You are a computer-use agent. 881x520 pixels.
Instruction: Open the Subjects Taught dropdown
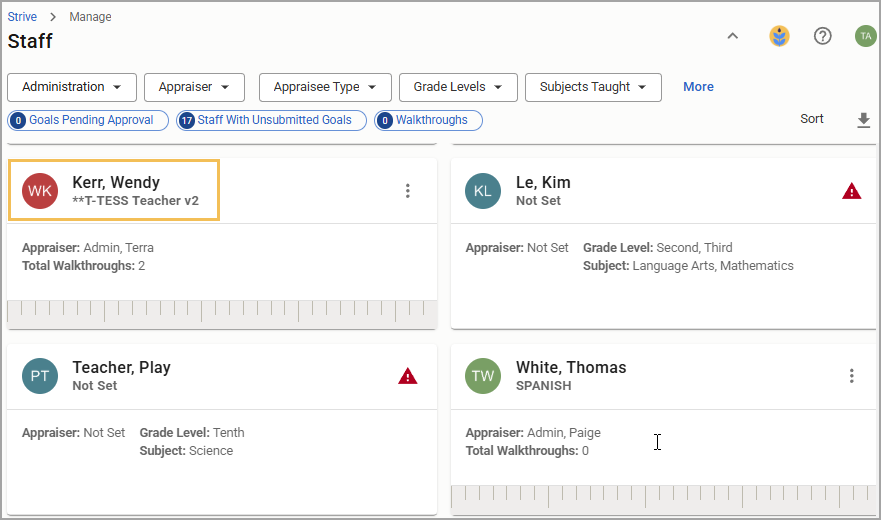[x=593, y=87]
